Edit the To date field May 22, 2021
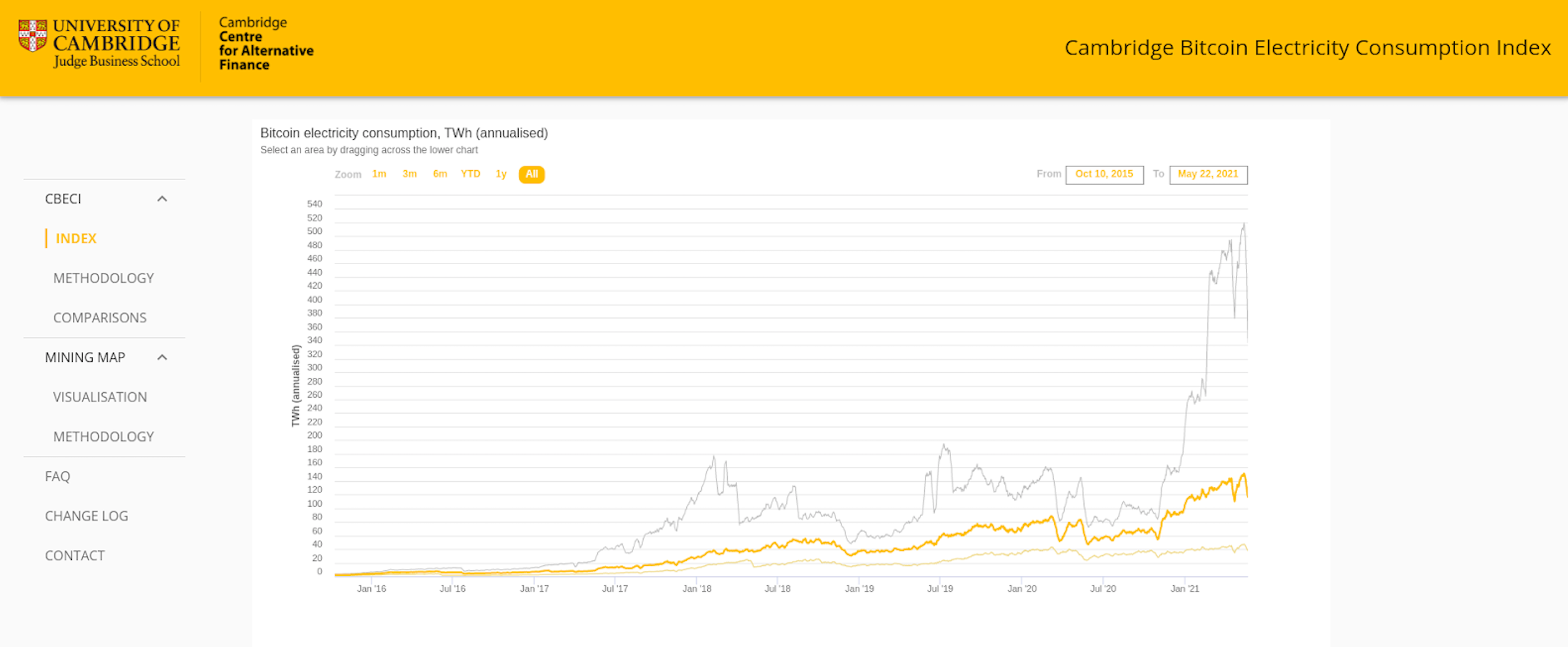 click(x=1208, y=174)
